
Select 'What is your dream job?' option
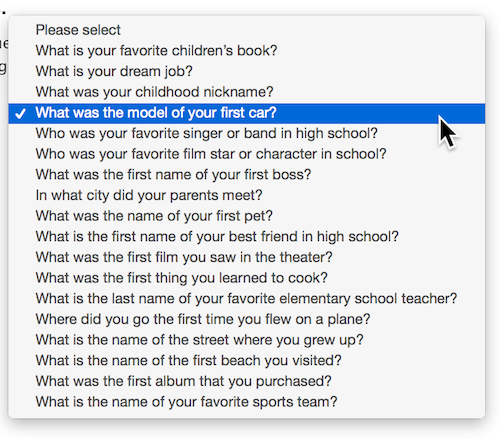point(247,71)
